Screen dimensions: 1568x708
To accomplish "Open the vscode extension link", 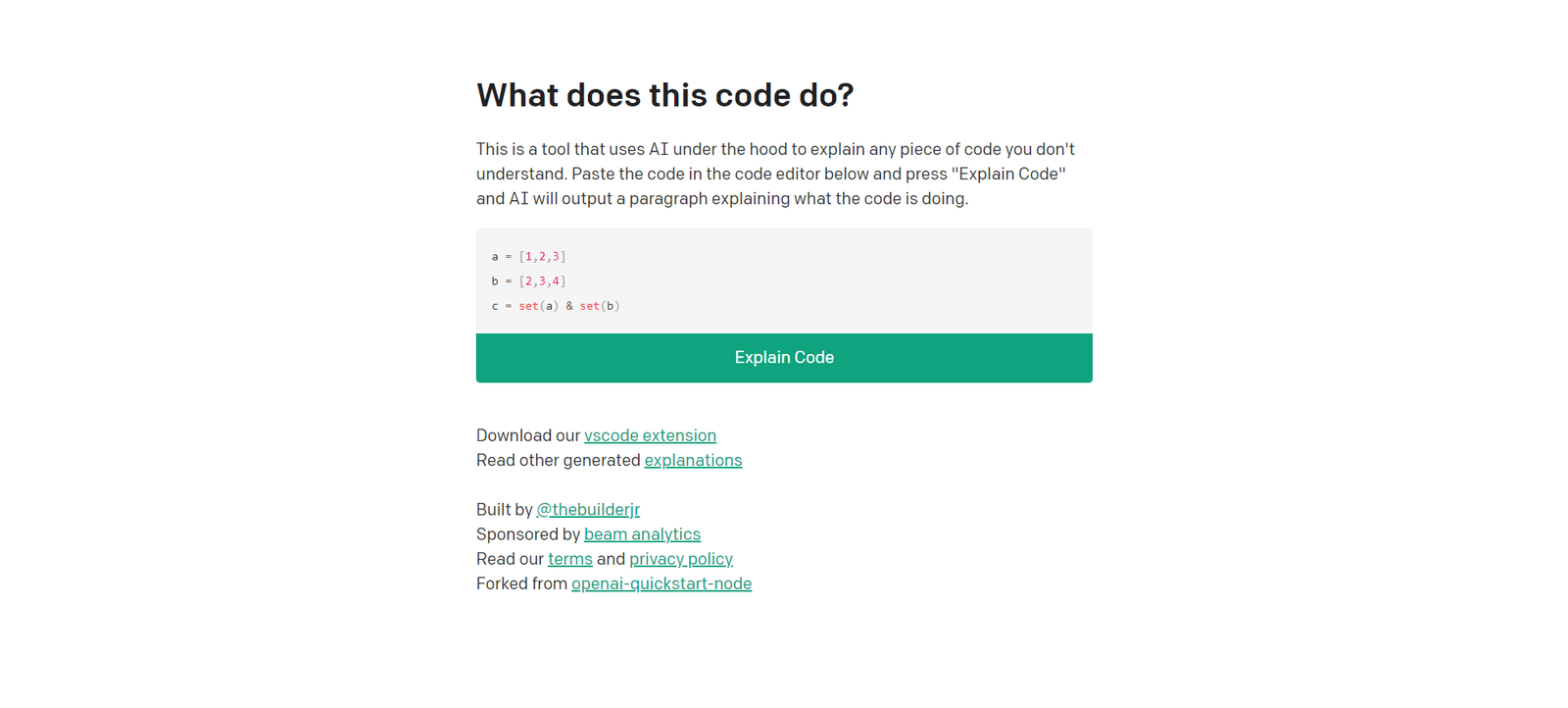I will (x=650, y=435).
